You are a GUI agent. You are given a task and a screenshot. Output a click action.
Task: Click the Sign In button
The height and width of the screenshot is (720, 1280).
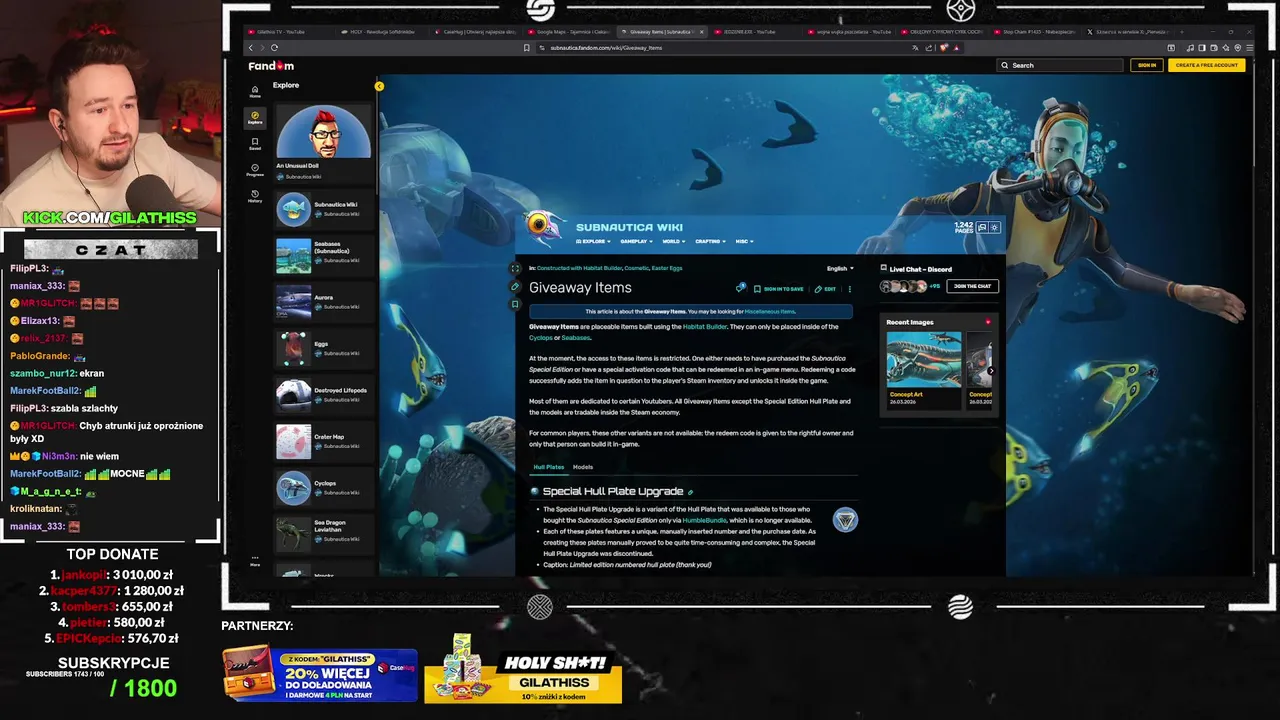pyautogui.click(x=1147, y=65)
